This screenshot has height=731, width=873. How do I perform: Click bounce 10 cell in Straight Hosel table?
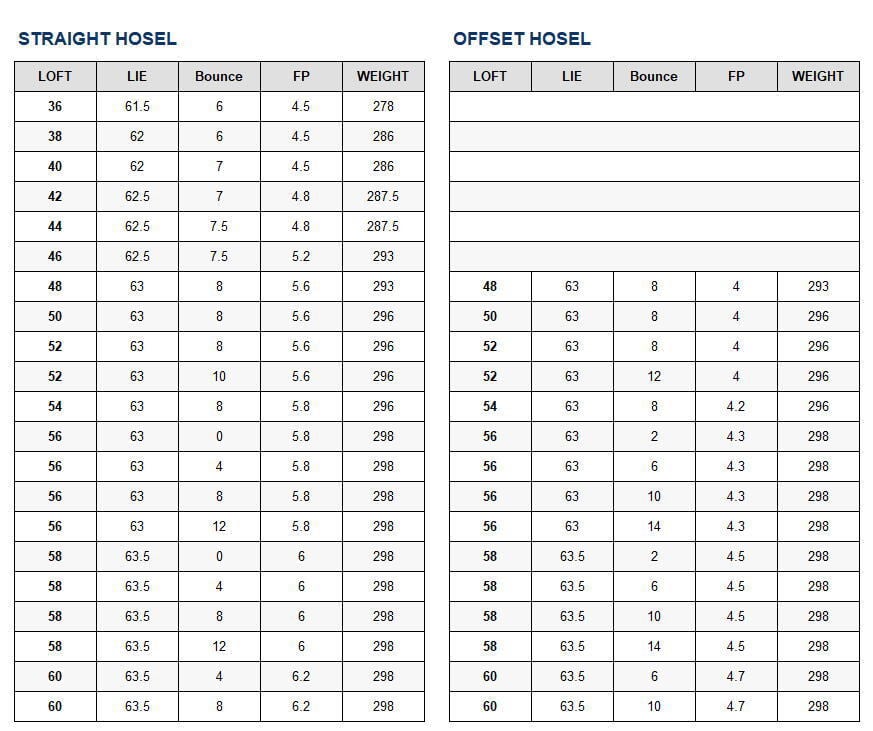219,376
